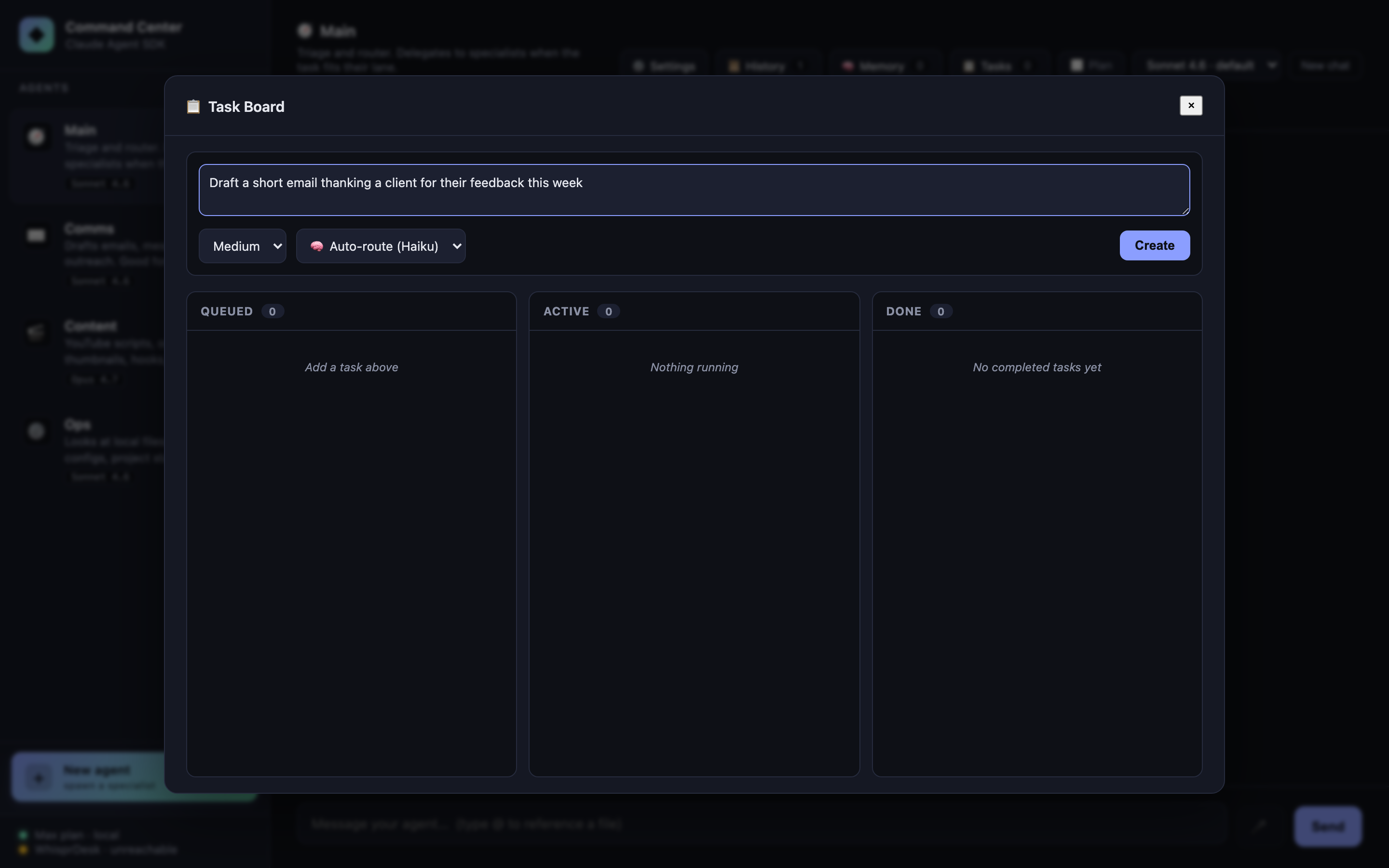1389x868 pixels.
Task: Click the Comms agent icon in the sidebar
Action: tap(36, 235)
